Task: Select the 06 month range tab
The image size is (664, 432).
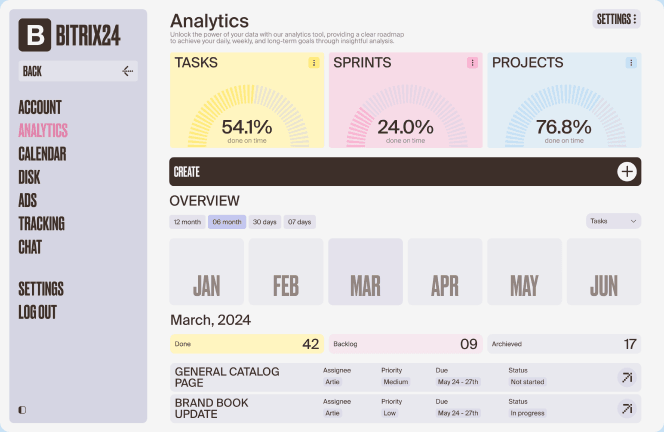Action: click(x=227, y=222)
